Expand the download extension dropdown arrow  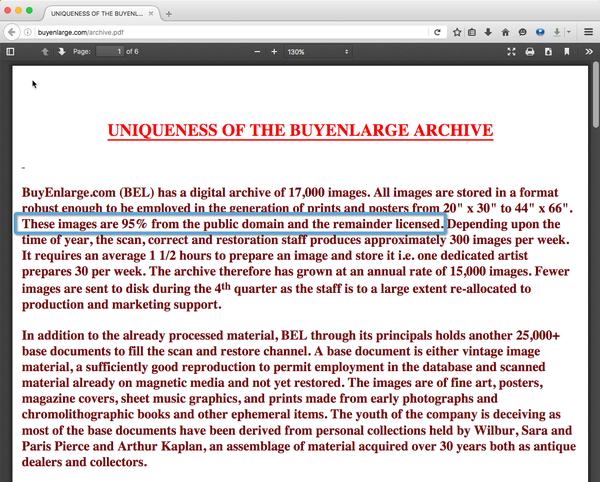[x=569, y=32]
